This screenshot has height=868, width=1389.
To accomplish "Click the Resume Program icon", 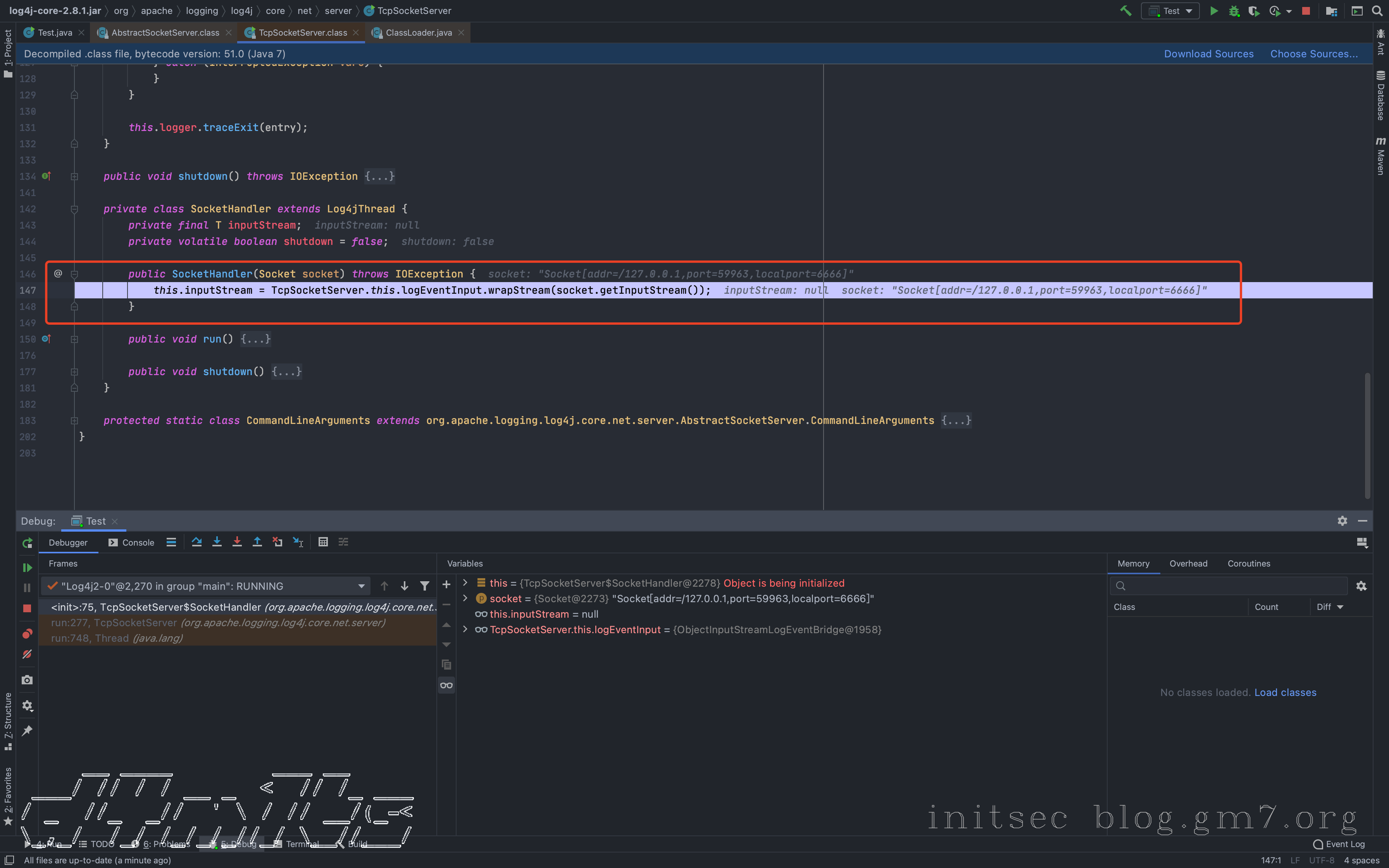I will [27, 567].
